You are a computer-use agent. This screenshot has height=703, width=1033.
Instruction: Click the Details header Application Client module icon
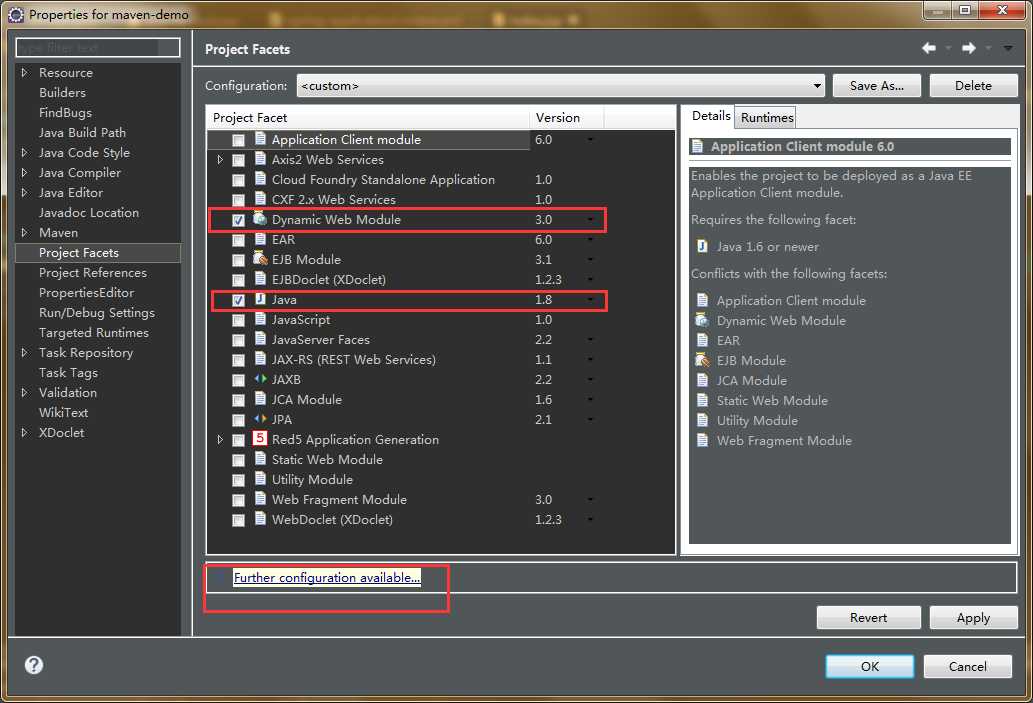pos(698,146)
